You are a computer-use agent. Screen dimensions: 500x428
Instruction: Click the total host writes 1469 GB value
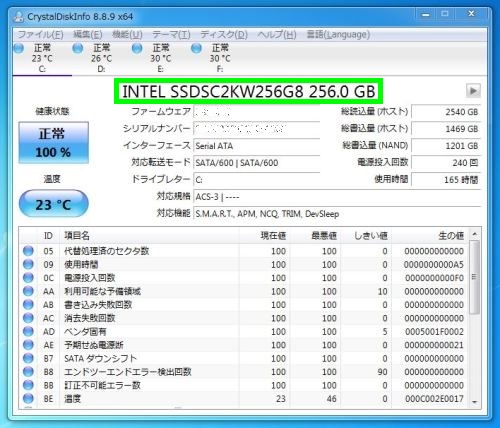click(446, 129)
